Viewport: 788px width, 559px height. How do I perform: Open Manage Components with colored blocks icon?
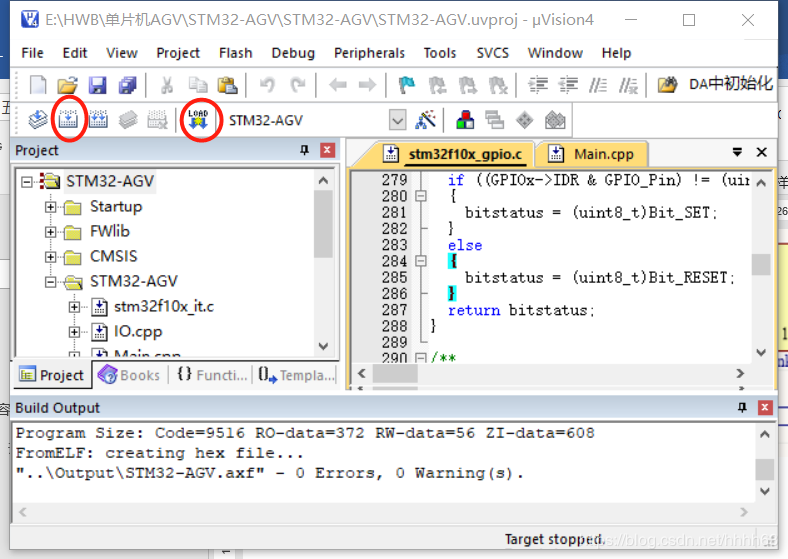click(465, 120)
